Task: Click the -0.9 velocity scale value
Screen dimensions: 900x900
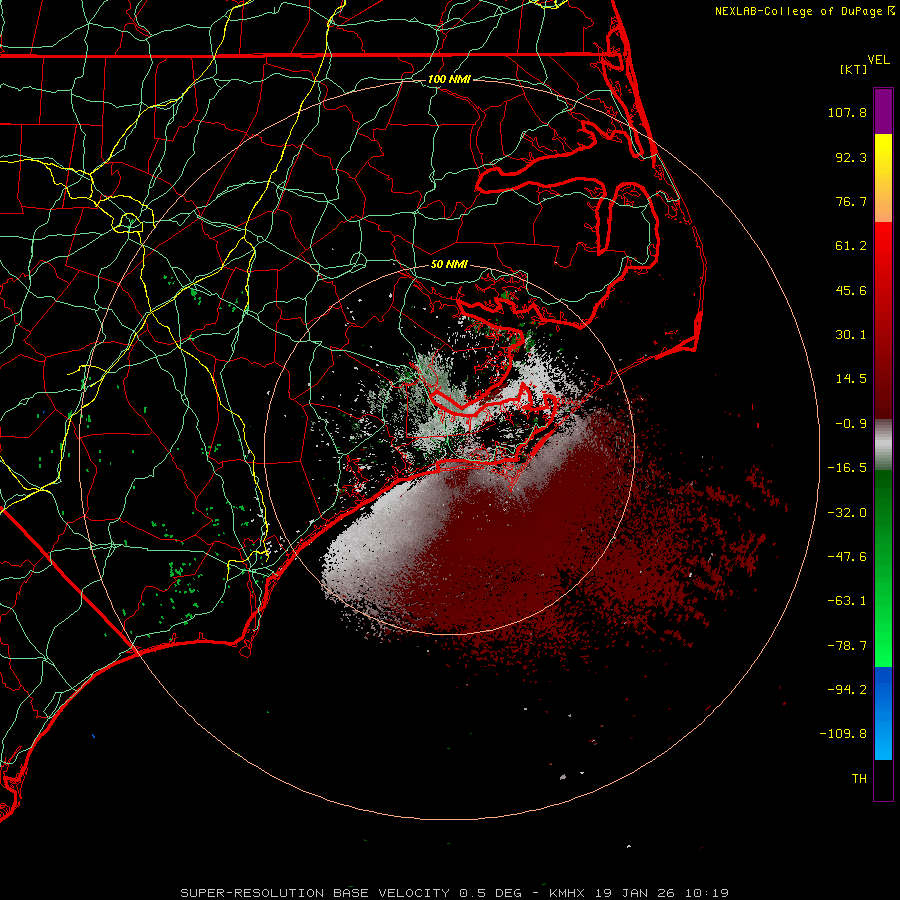Action: click(x=851, y=424)
